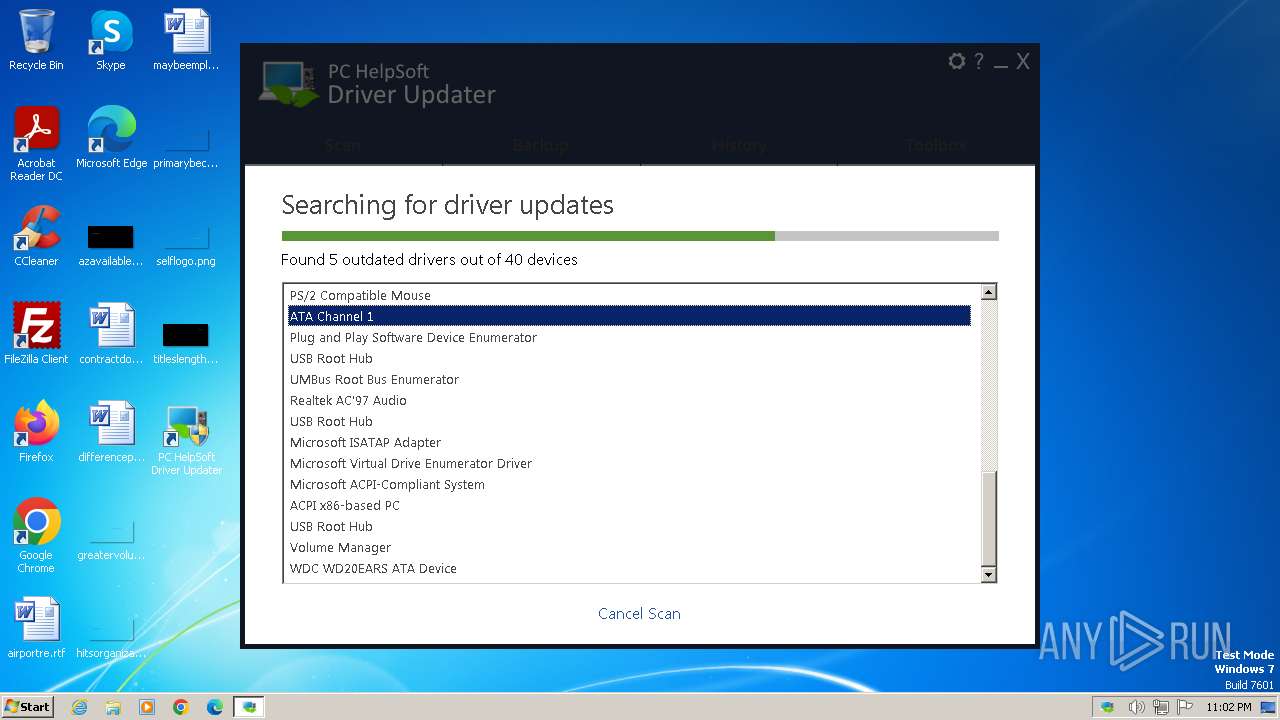The image size is (1280, 720).
Task: Open Edge from the taskbar
Action: pos(215,707)
